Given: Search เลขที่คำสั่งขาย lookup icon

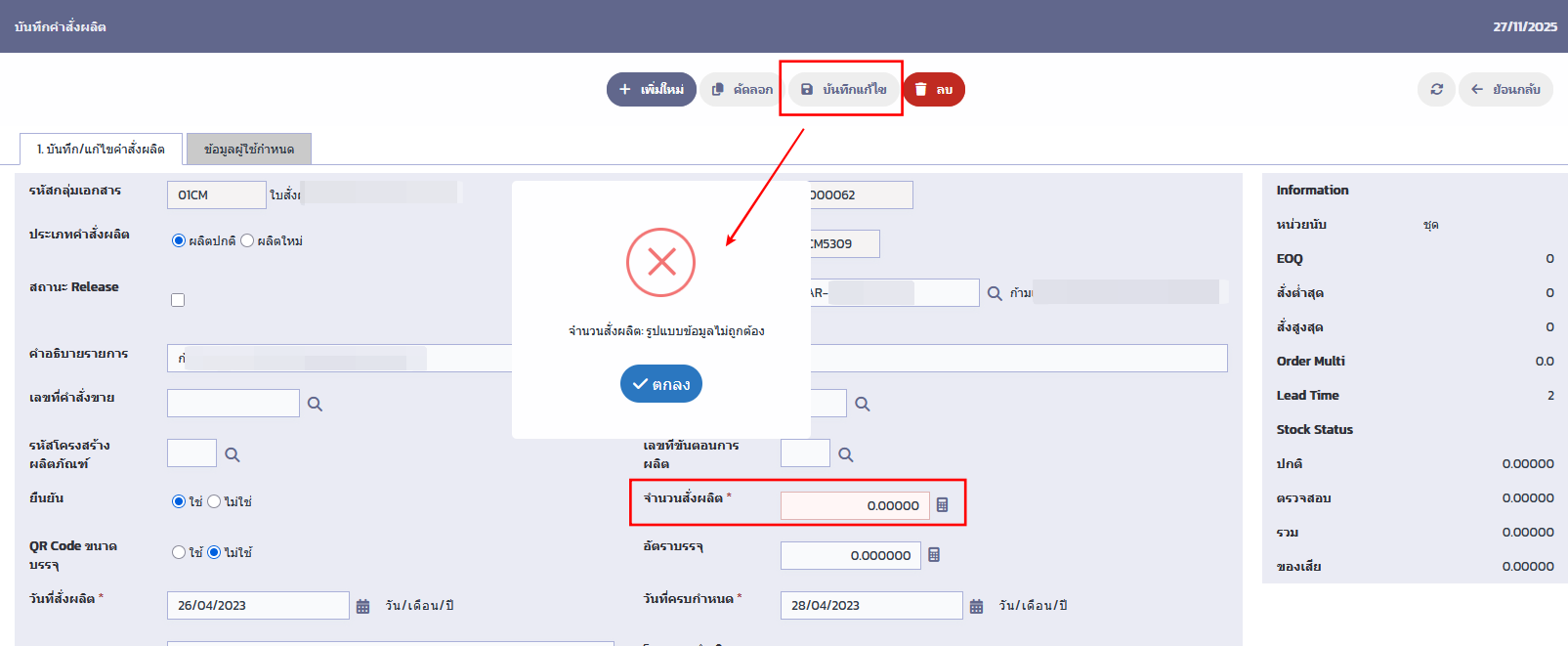Looking at the screenshot, I should pos(315,404).
